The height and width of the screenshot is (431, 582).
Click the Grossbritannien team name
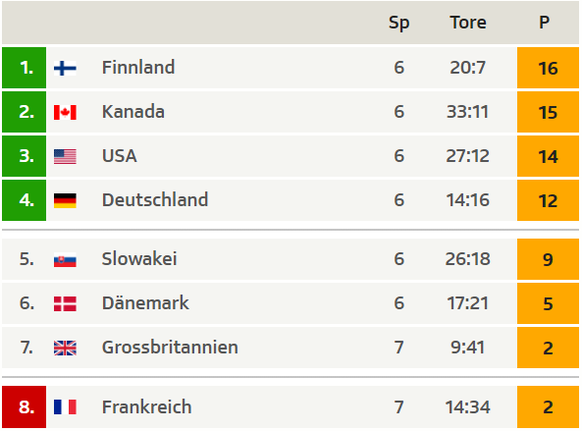(170, 347)
